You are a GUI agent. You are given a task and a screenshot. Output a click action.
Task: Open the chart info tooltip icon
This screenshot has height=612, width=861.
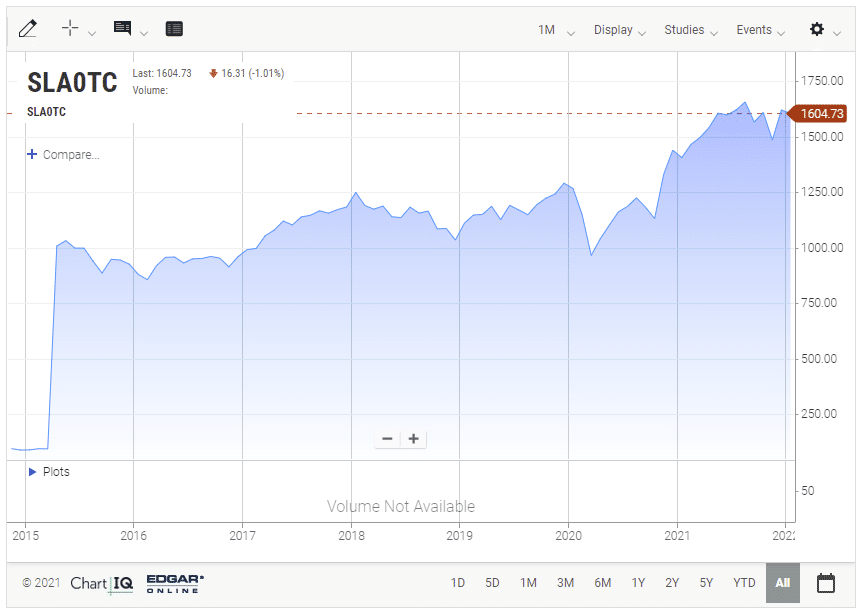tap(123, 29)
